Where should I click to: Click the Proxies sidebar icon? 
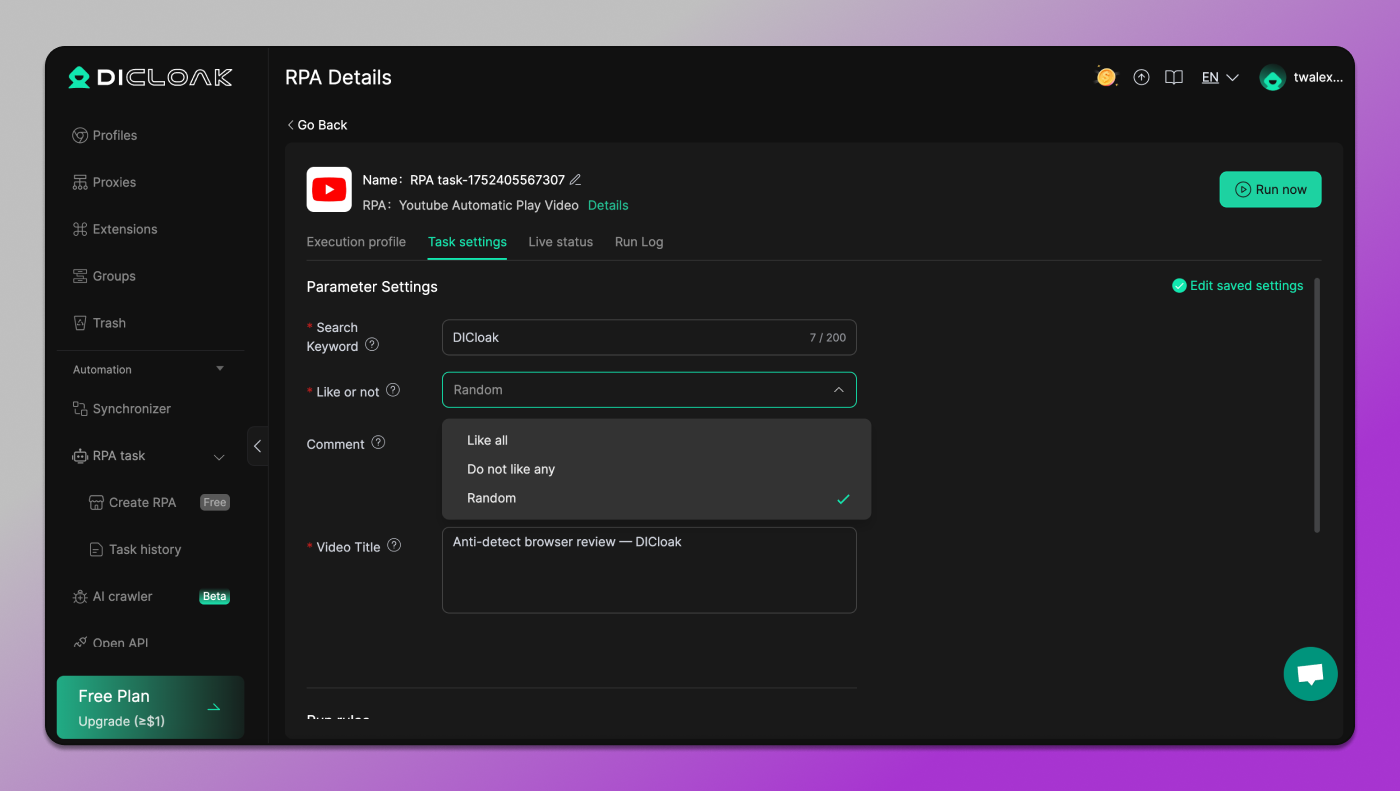(80, 182)
